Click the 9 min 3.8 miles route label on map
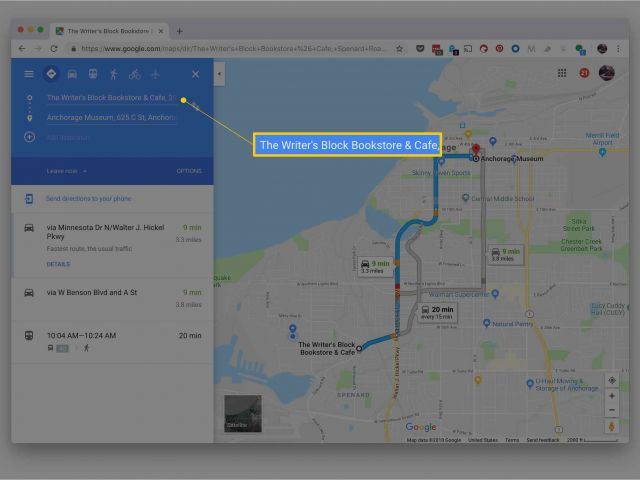This screenshot has height=480, width=640. click(x=506, y=255)
